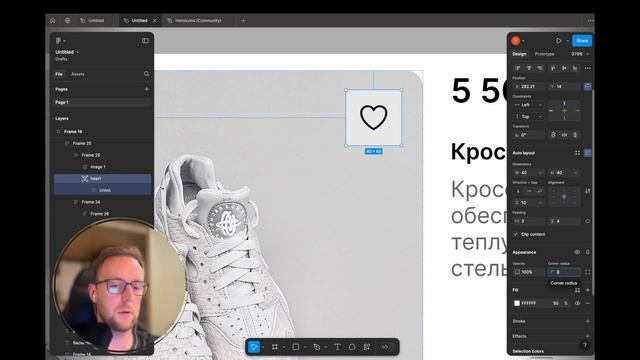
Task: Open more alignment options ellipsis
Action: 588,68
